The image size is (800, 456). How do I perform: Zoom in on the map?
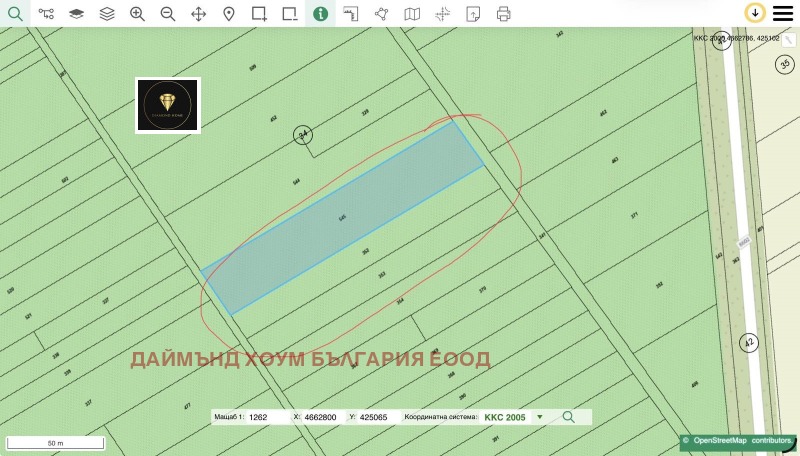137,14
